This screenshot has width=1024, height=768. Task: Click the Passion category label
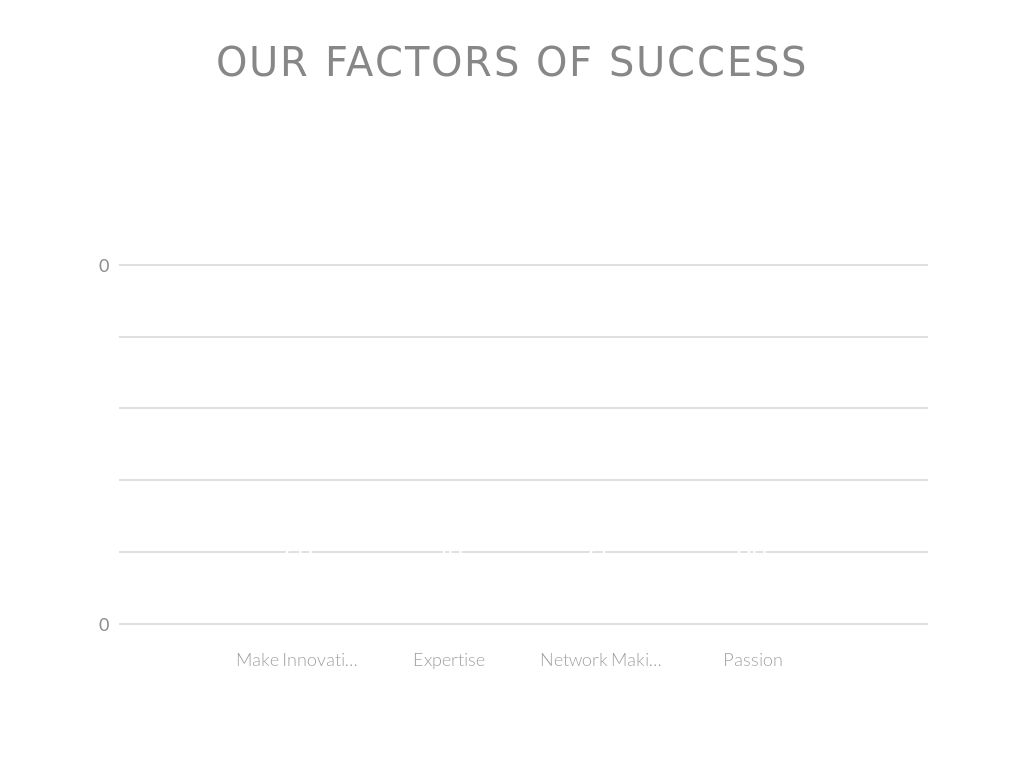click(x=753, y=660)
